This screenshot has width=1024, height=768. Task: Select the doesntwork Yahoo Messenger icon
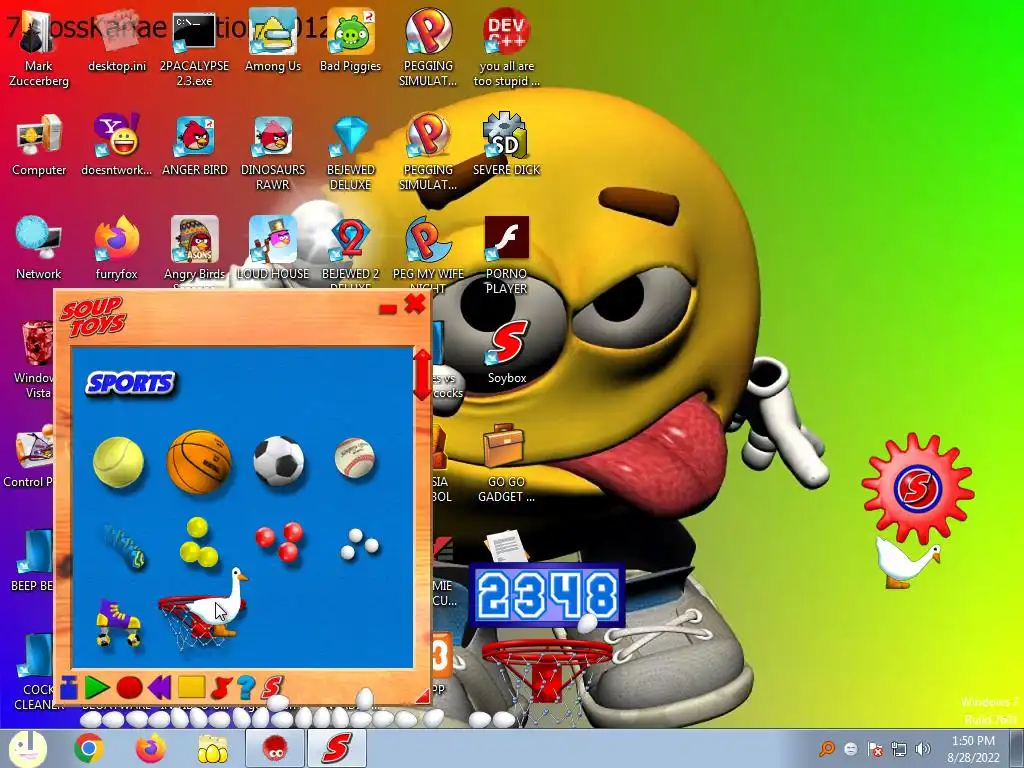click(x=116, y=145)
